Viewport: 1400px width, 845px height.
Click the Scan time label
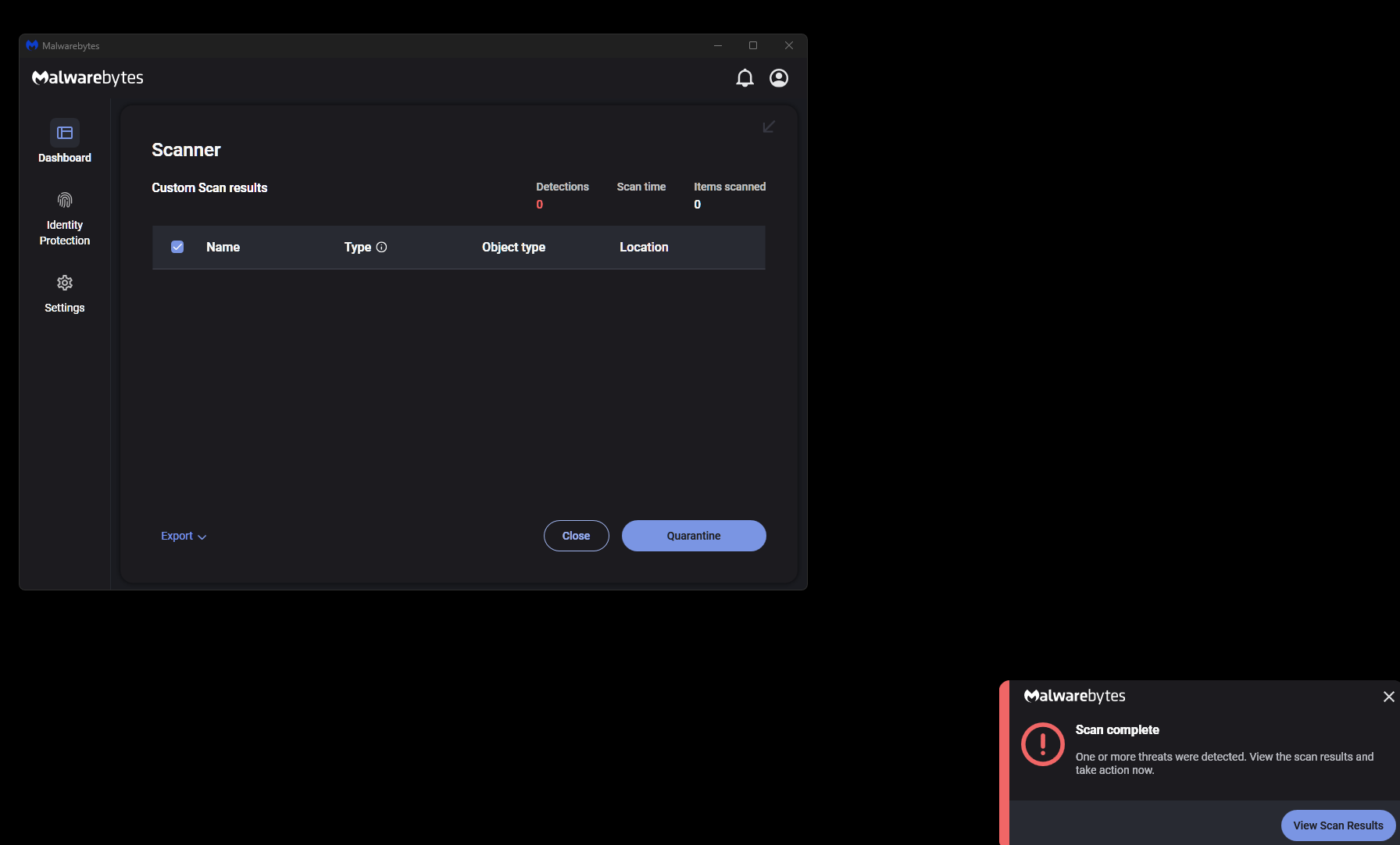pos(641,187)
